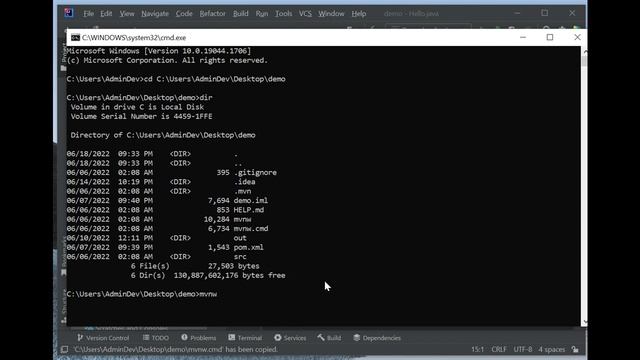Change the CRLF line separator setting
Image resolution: width=640 pixels, height=360 pixels.
point(499,349)
